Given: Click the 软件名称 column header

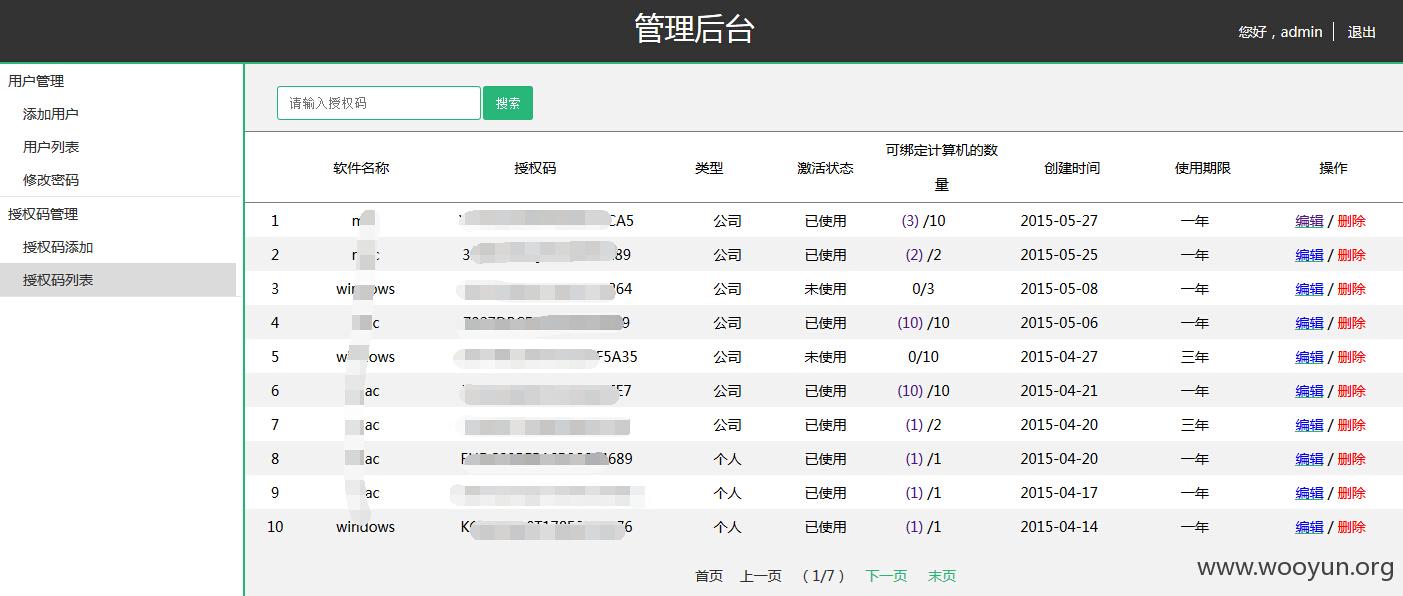Looking at the screenshot, I should tap(361, 168).
